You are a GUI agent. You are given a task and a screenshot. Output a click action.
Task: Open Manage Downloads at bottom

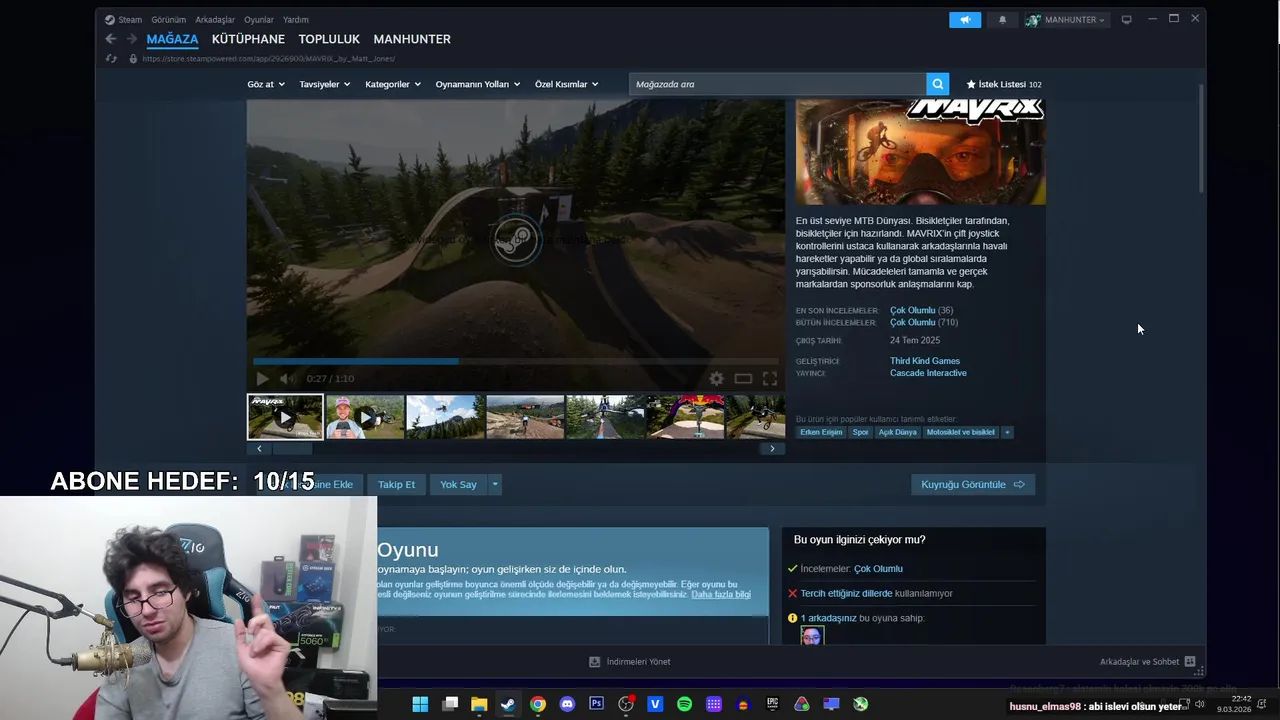click(630, 661)
